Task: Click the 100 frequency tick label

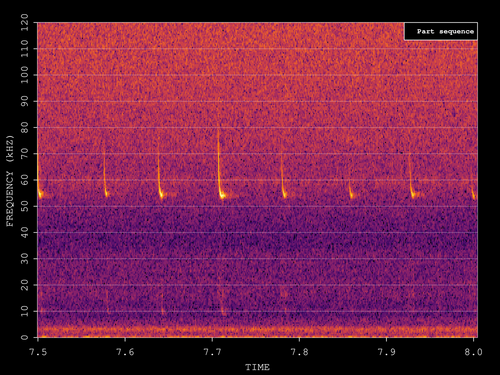Action: 25,75
